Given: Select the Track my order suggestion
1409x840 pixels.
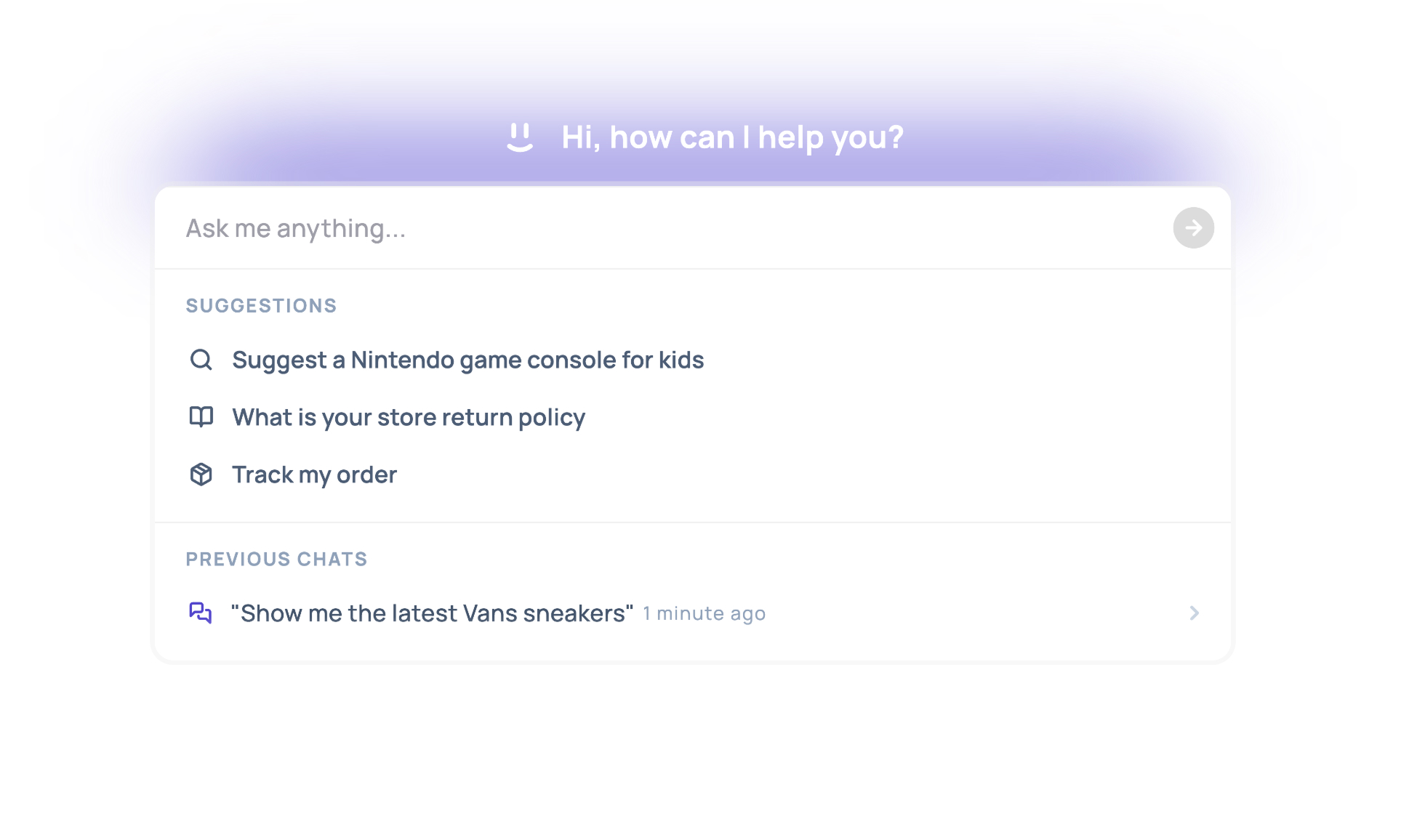Looking at the screenshot, I should (x=314, y=474).
